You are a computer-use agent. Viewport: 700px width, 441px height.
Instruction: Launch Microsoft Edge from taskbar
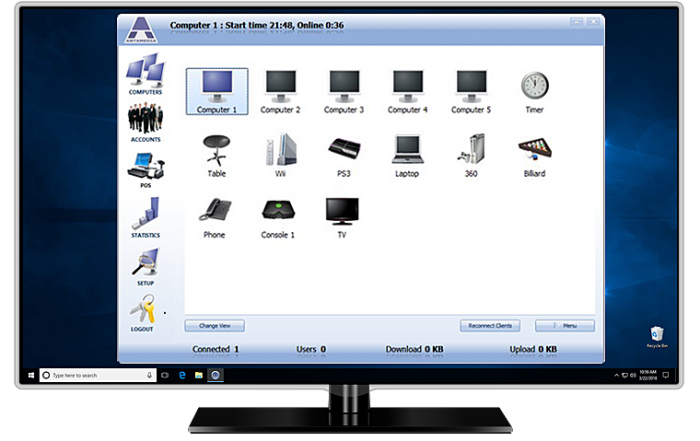(182, 375)
